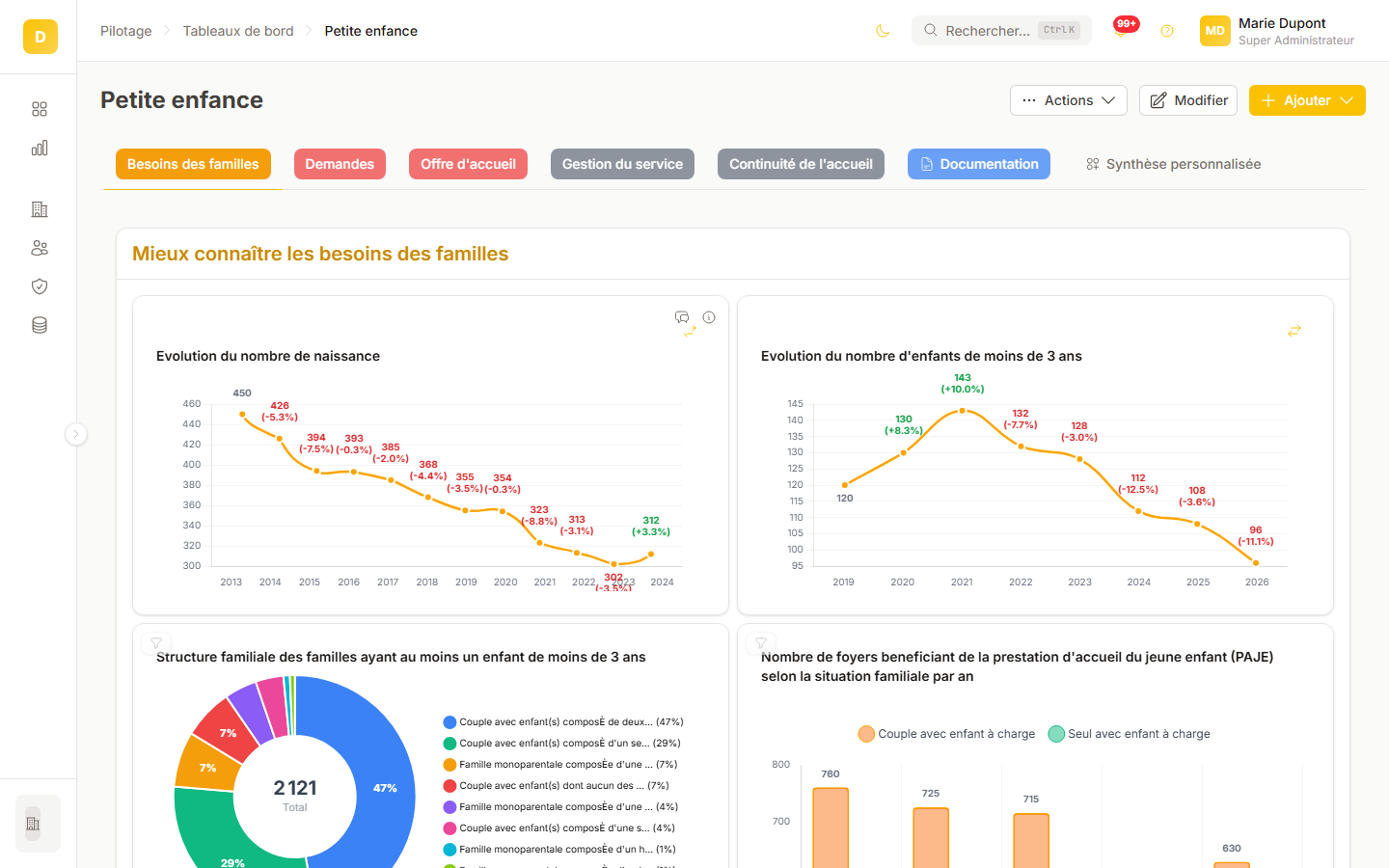The height and width of the screenshot is (868, 1389).
Task: Go to Tableaux de bord breadcrumb
Action: [x=238, y=31]
